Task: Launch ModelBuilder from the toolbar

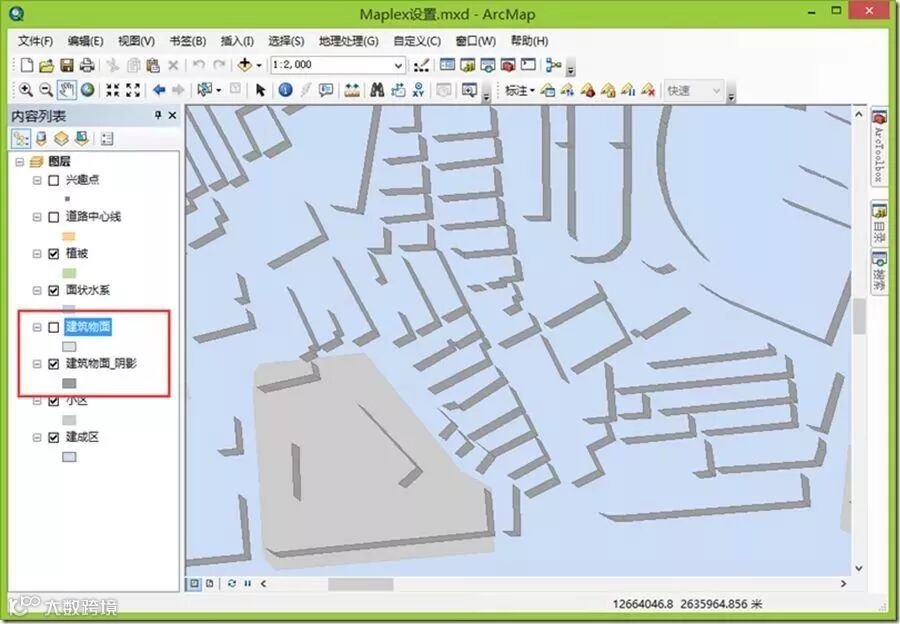Action: [x=553, y=65]
